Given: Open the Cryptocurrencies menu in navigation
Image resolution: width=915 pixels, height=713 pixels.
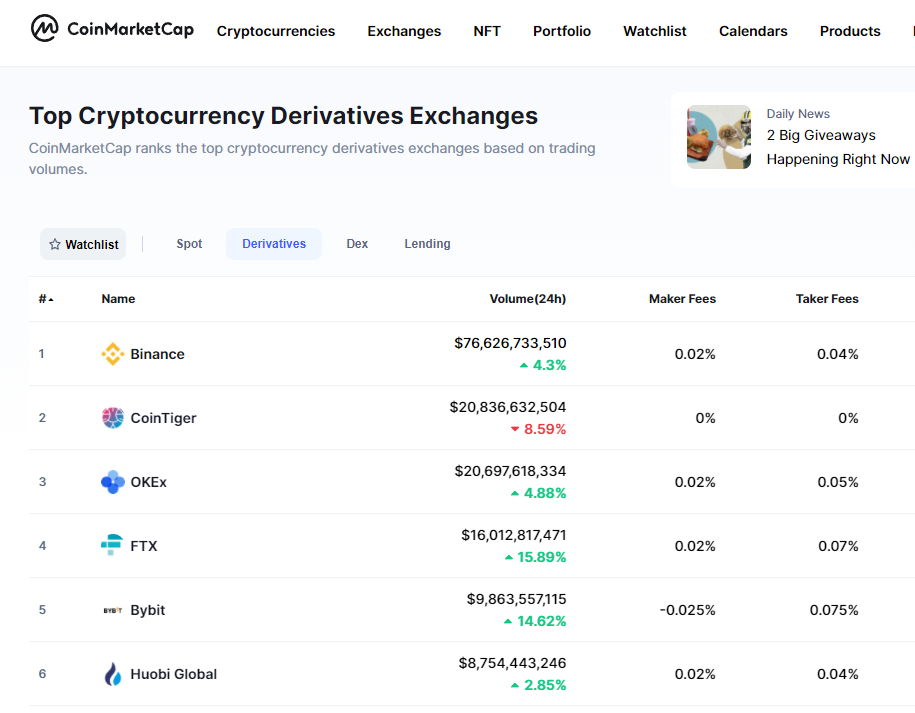Looking at the screenshot, I should 276,31.
